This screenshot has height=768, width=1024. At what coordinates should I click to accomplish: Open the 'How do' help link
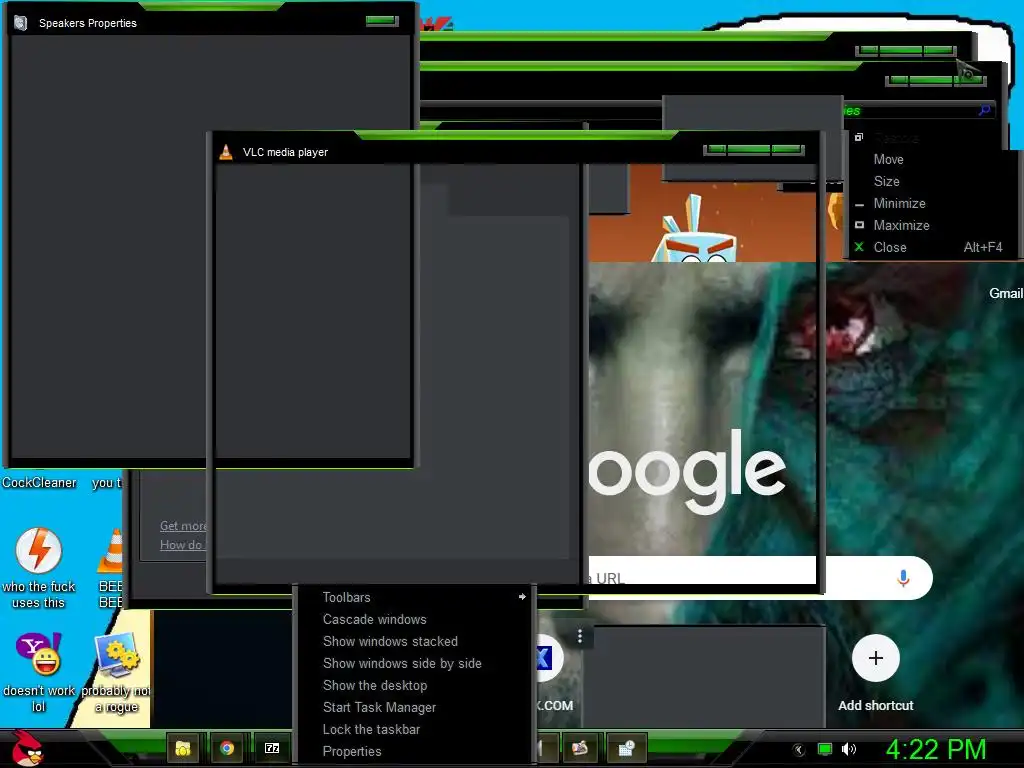tap(182, 545)
